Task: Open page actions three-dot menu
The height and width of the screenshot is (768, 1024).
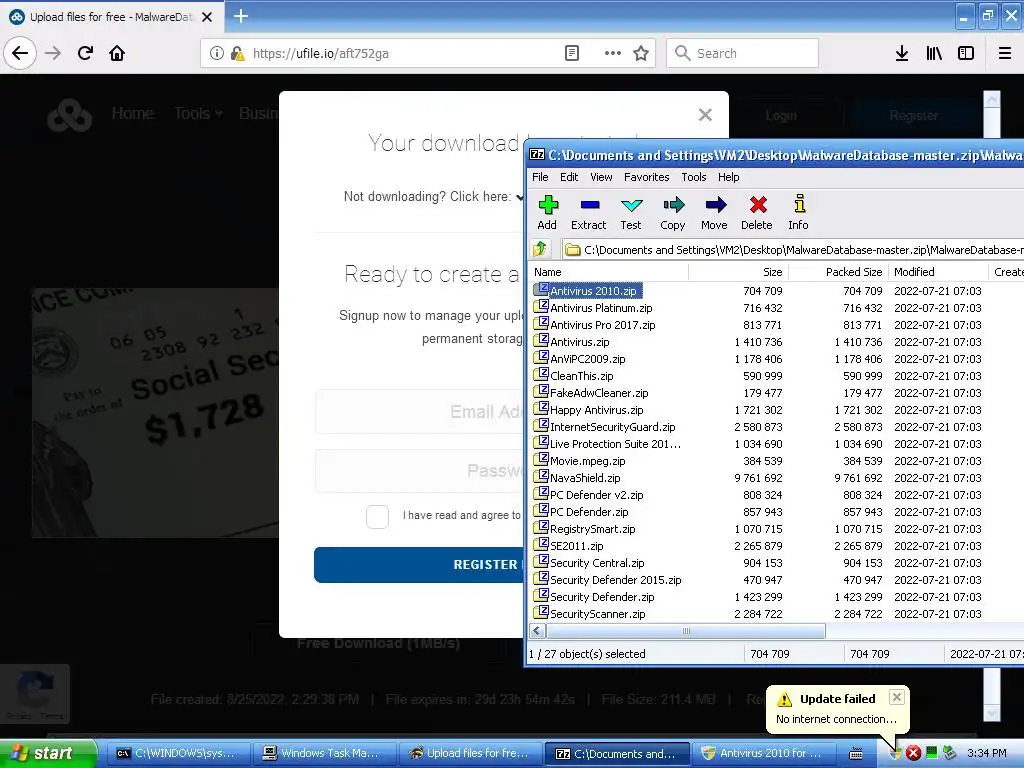Action: click(x=613, y=54)
